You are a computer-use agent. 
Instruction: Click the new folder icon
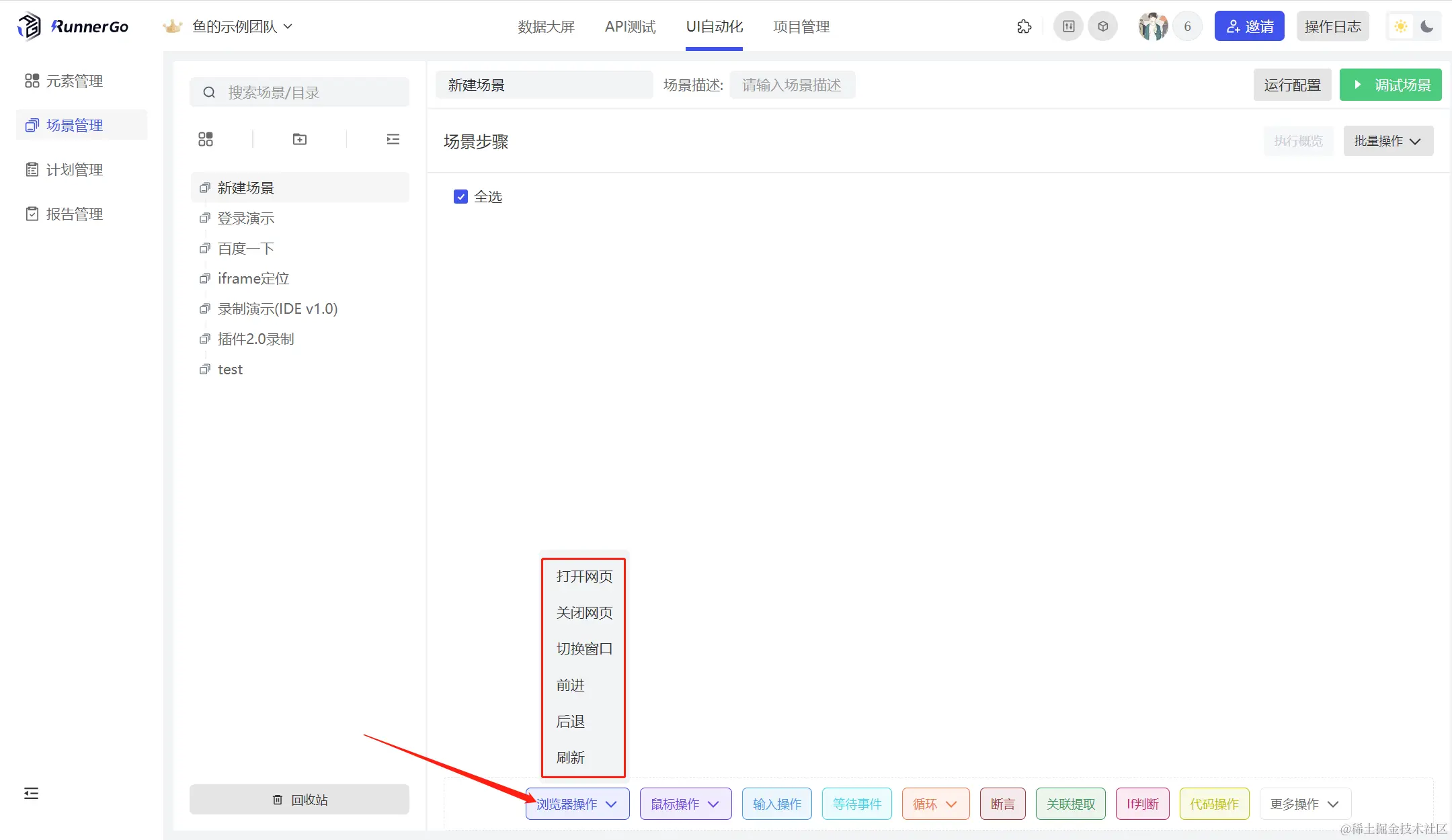point(300,139)
